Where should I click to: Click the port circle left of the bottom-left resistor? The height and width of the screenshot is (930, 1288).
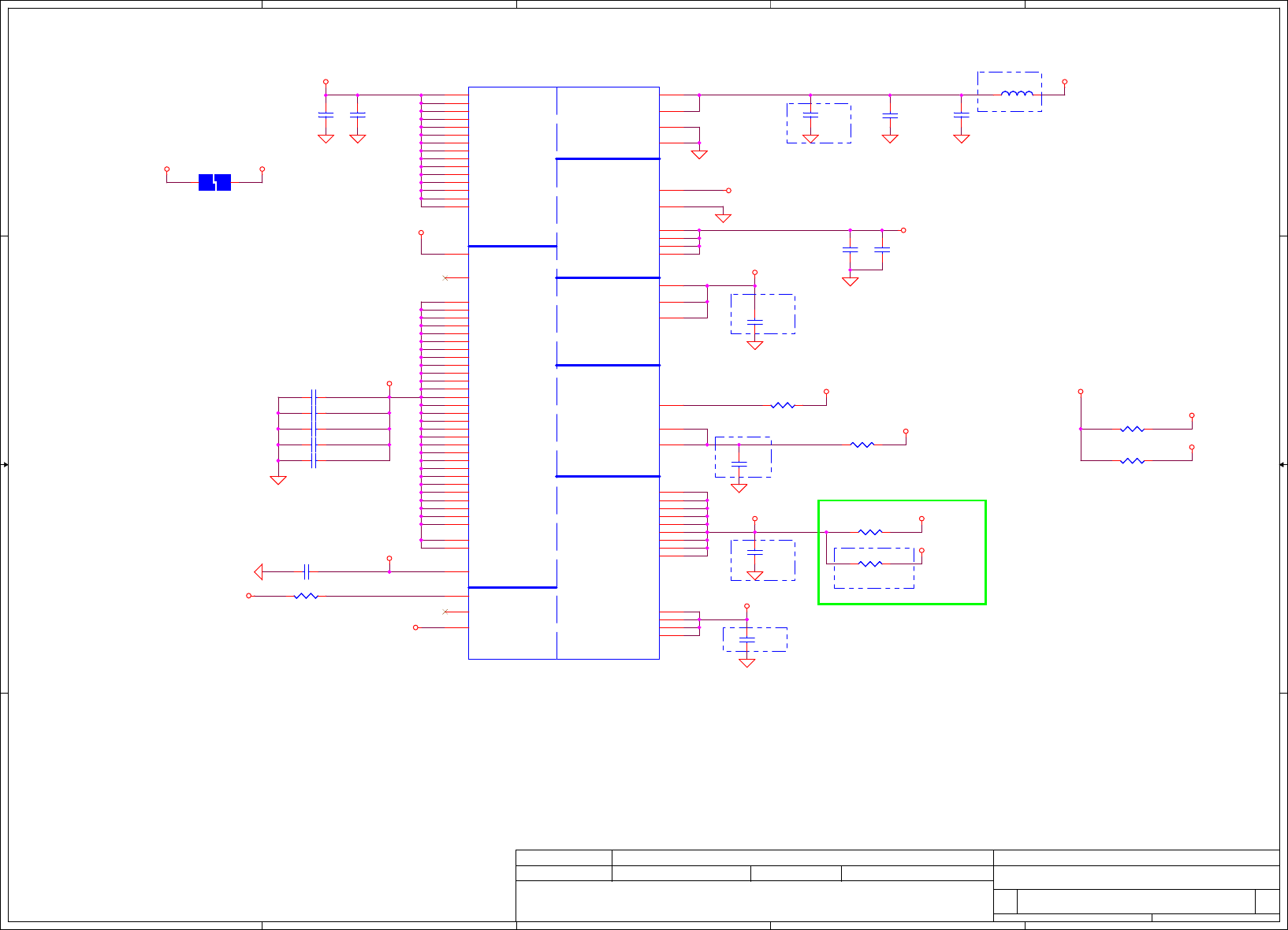(248, 596)
